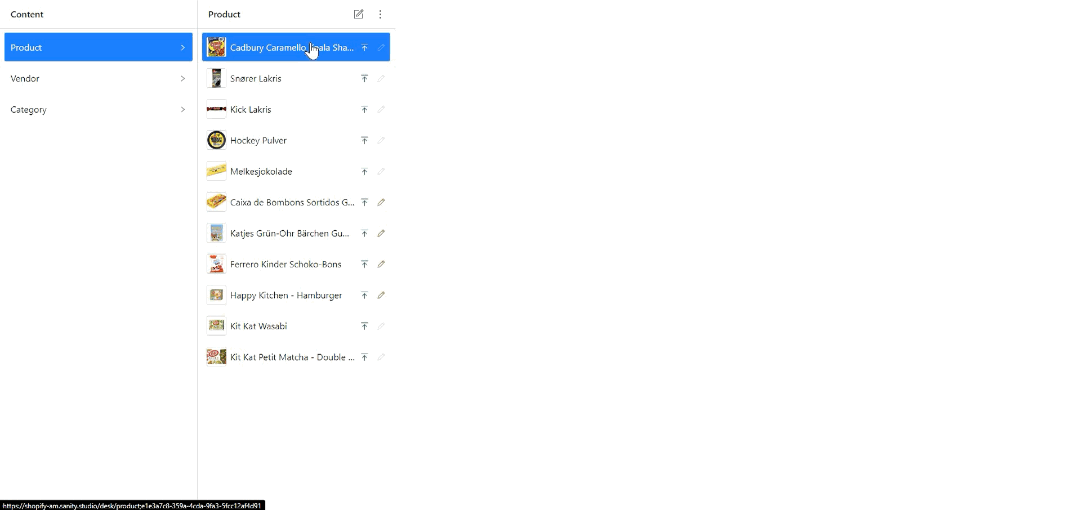Image resolution: width=1080 pixels, height=510 pixels.
Task: Click publish icon for Katjes Grün-Ohr row
Action: 364,234
